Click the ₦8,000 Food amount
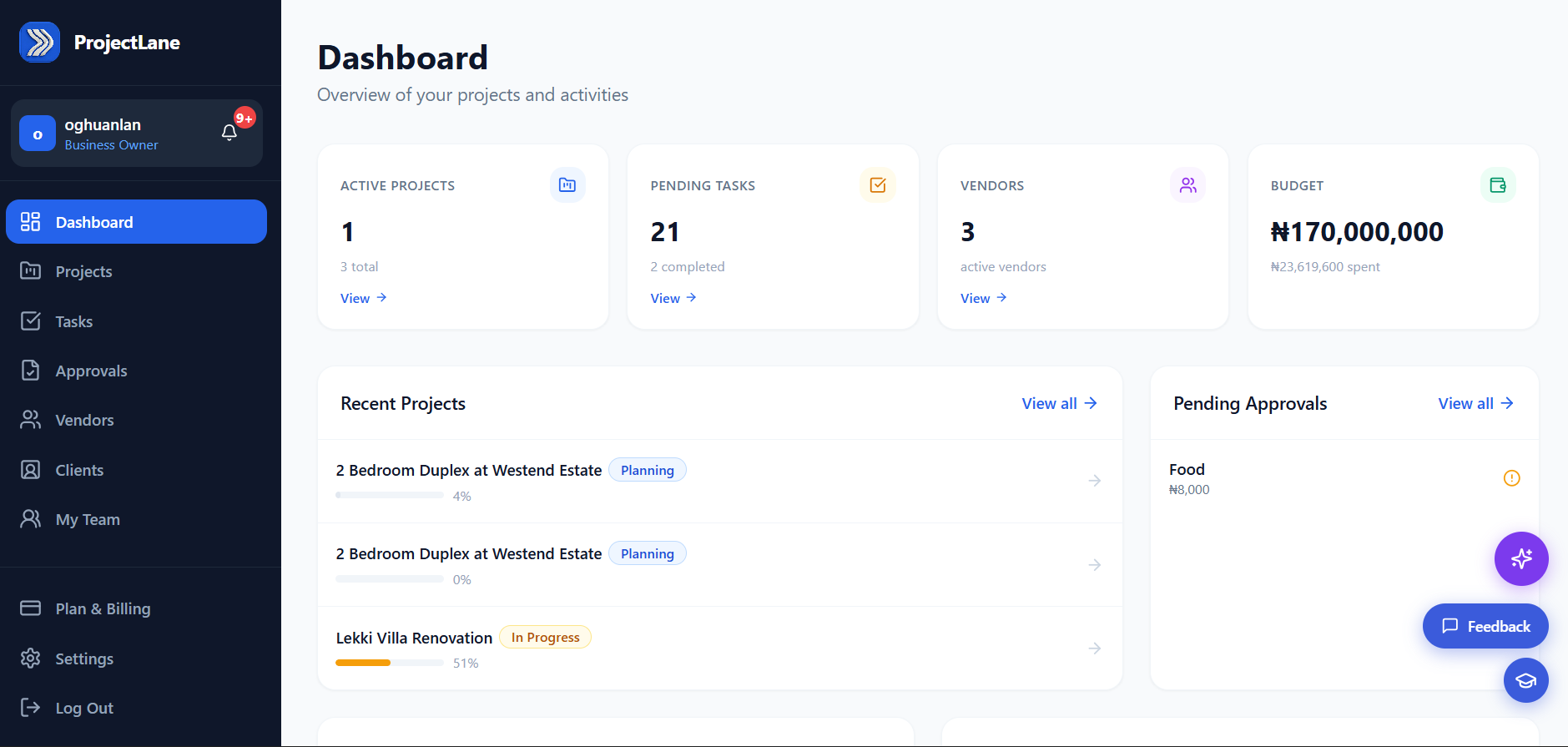 [x=1189, y=490]
